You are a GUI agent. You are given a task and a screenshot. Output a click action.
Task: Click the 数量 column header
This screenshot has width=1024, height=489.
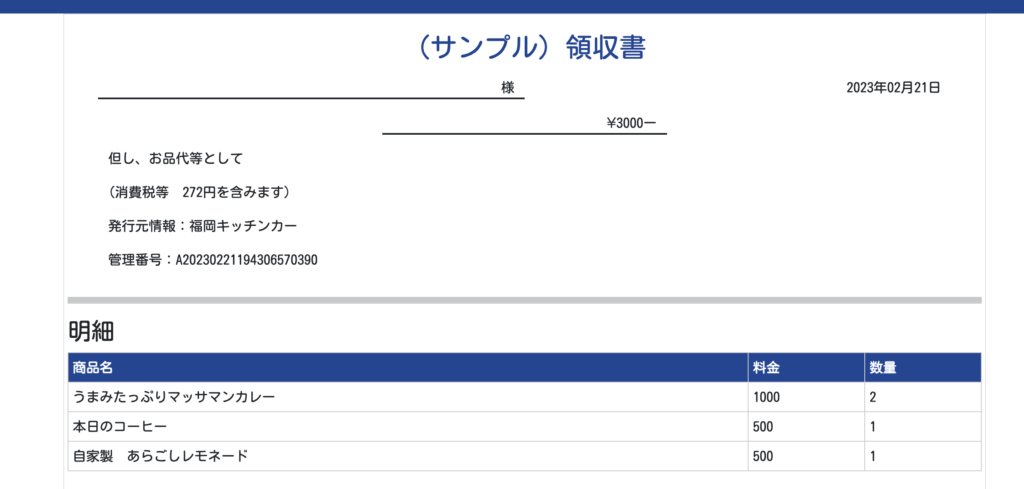coord(882,367)
